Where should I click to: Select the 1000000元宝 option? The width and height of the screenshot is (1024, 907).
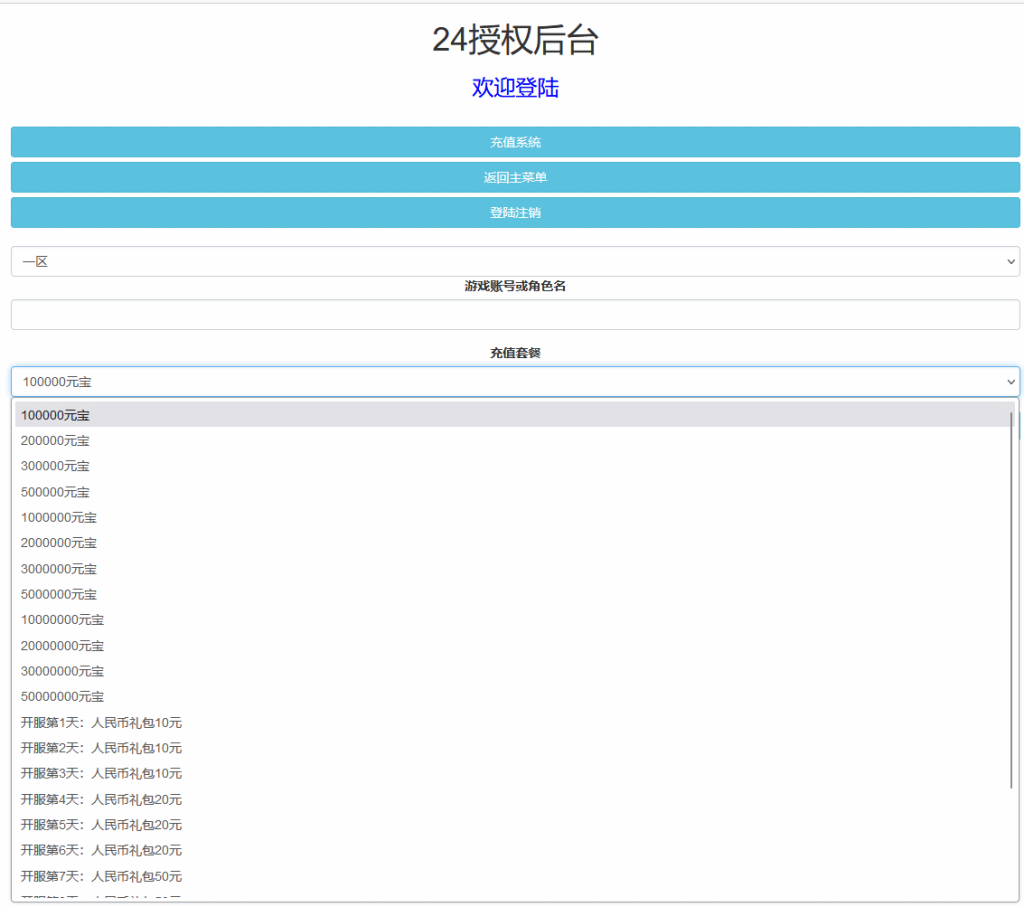(x=59, y=518)
